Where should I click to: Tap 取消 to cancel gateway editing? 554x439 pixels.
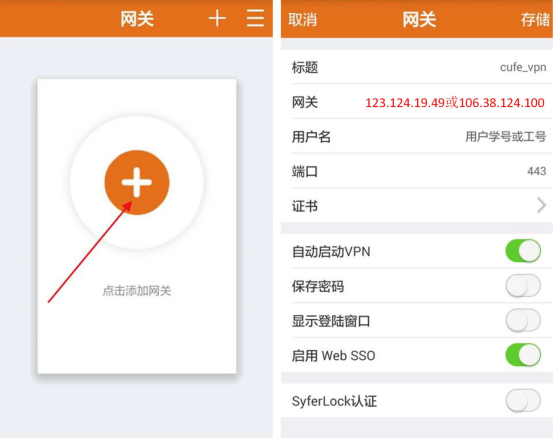302,19
